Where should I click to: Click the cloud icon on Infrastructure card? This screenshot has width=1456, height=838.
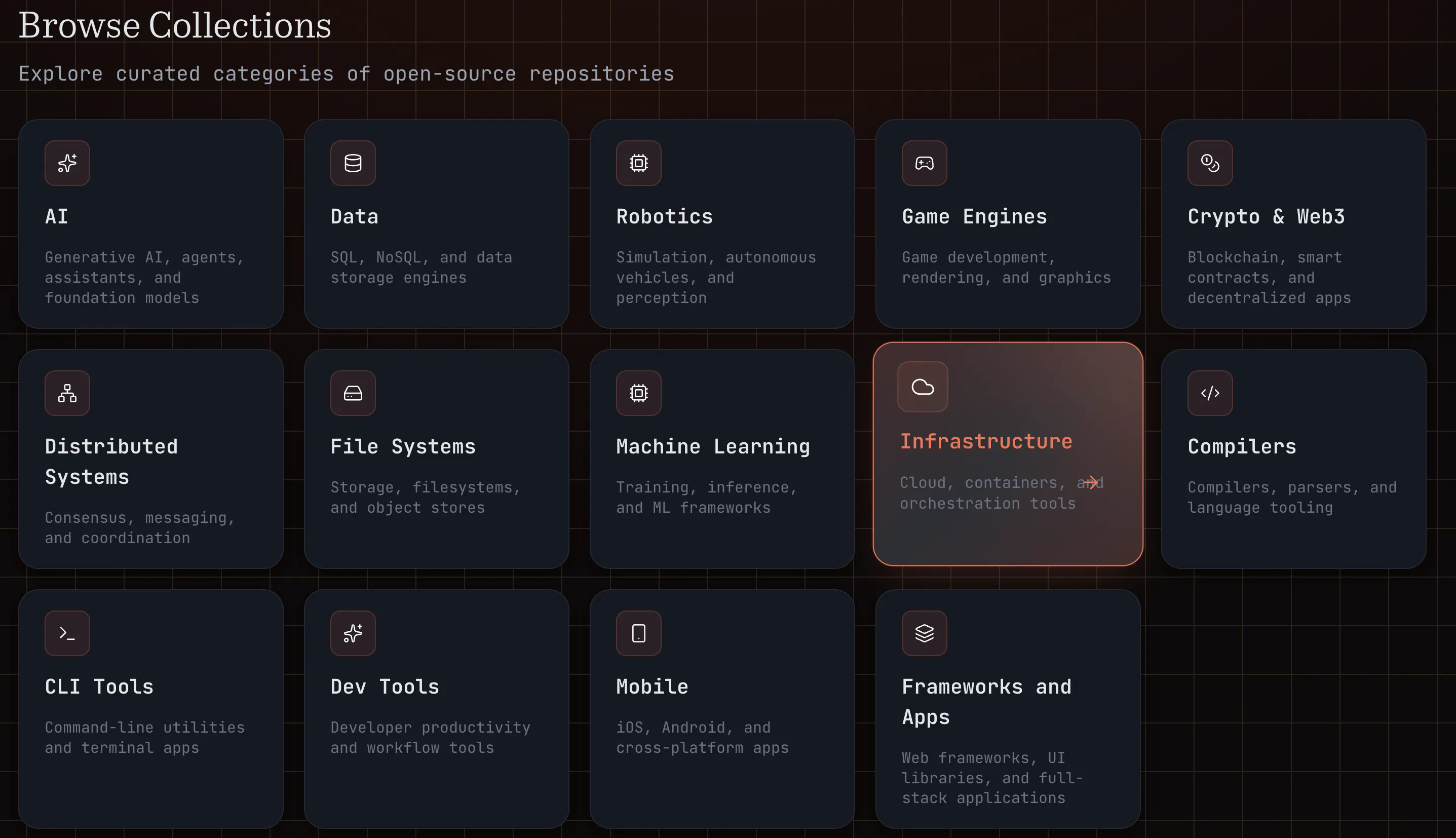click(923, 387)
